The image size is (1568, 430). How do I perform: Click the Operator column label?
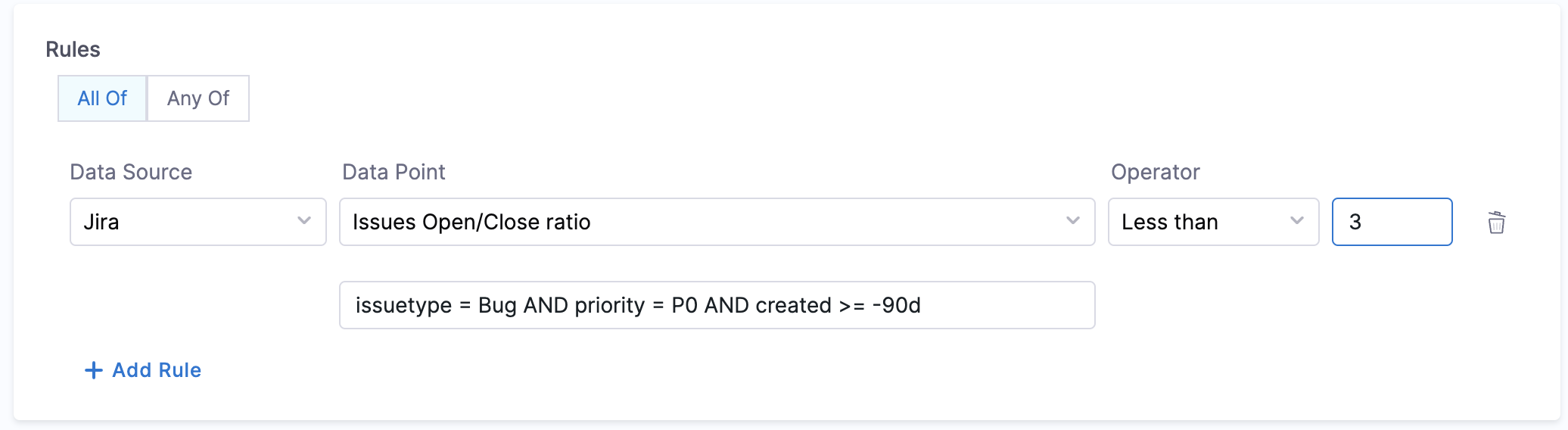click(1155, 173)
